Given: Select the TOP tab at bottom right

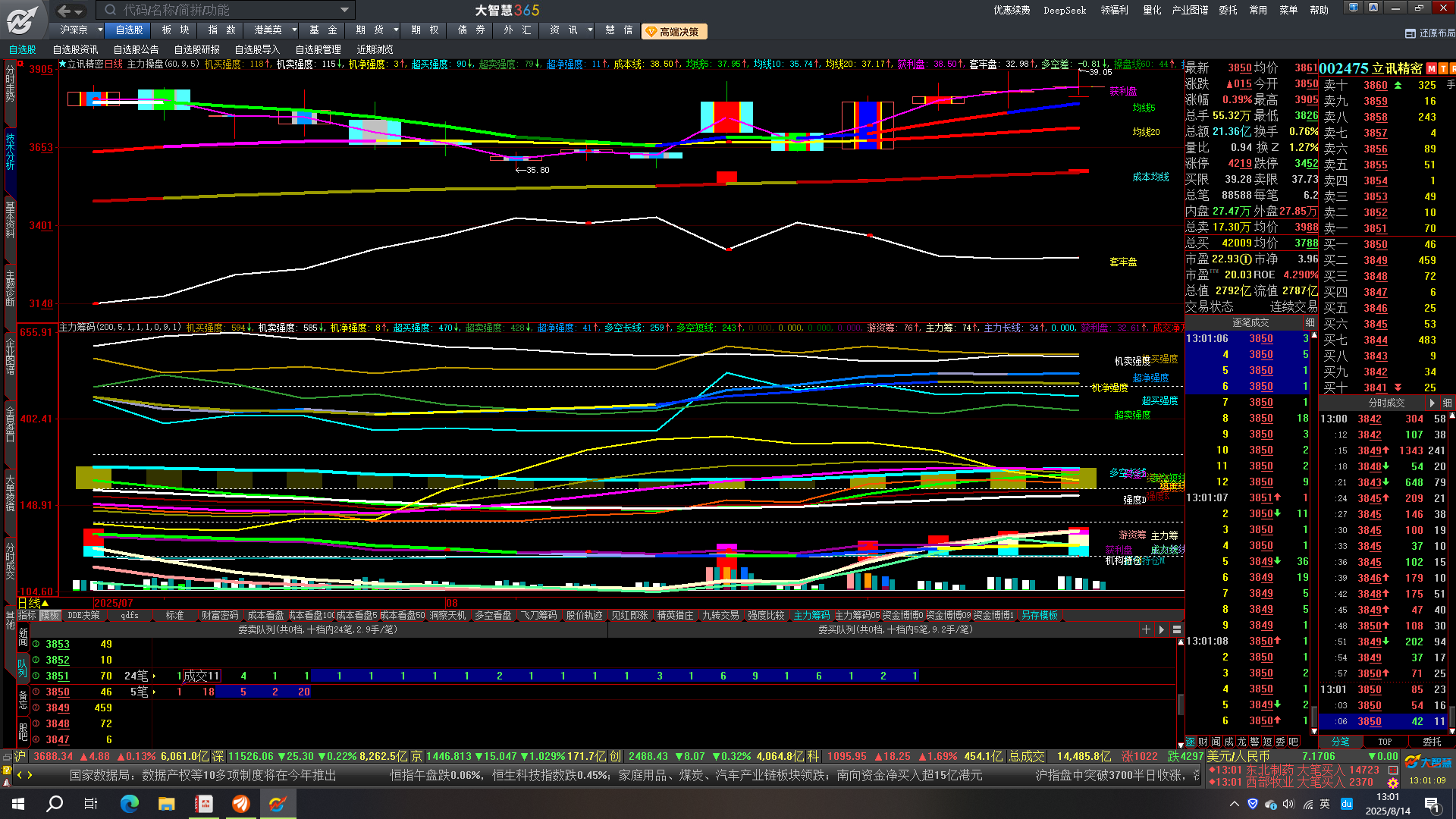Looking at the screenshot, I should [x=1385, y=742].
